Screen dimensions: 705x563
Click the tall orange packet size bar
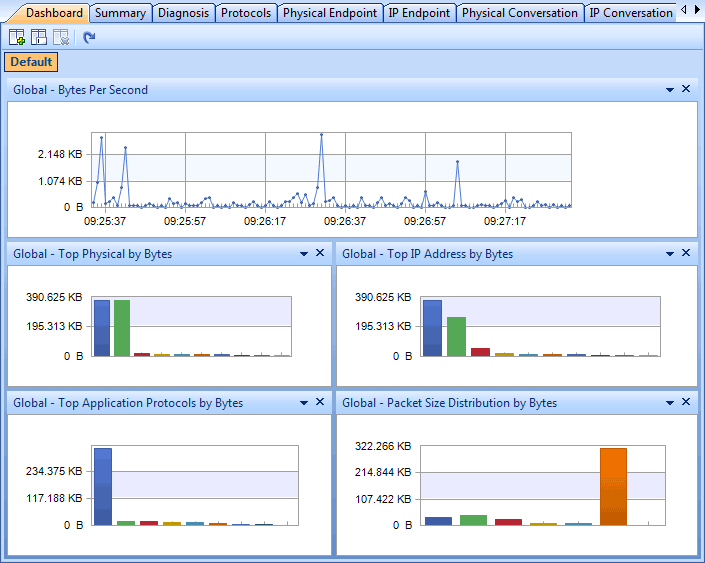[613, 487]
